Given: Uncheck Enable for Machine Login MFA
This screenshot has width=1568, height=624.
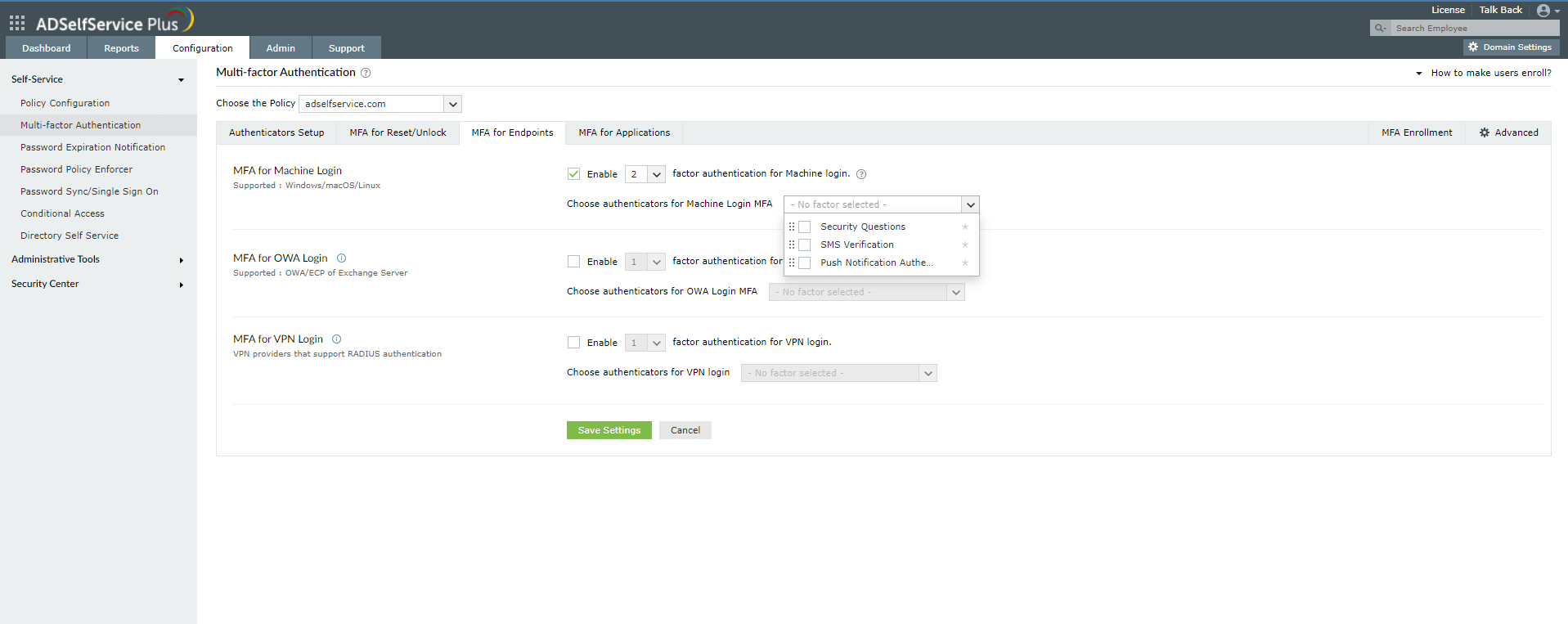Looking at the screenshot, I should (573, 174).
